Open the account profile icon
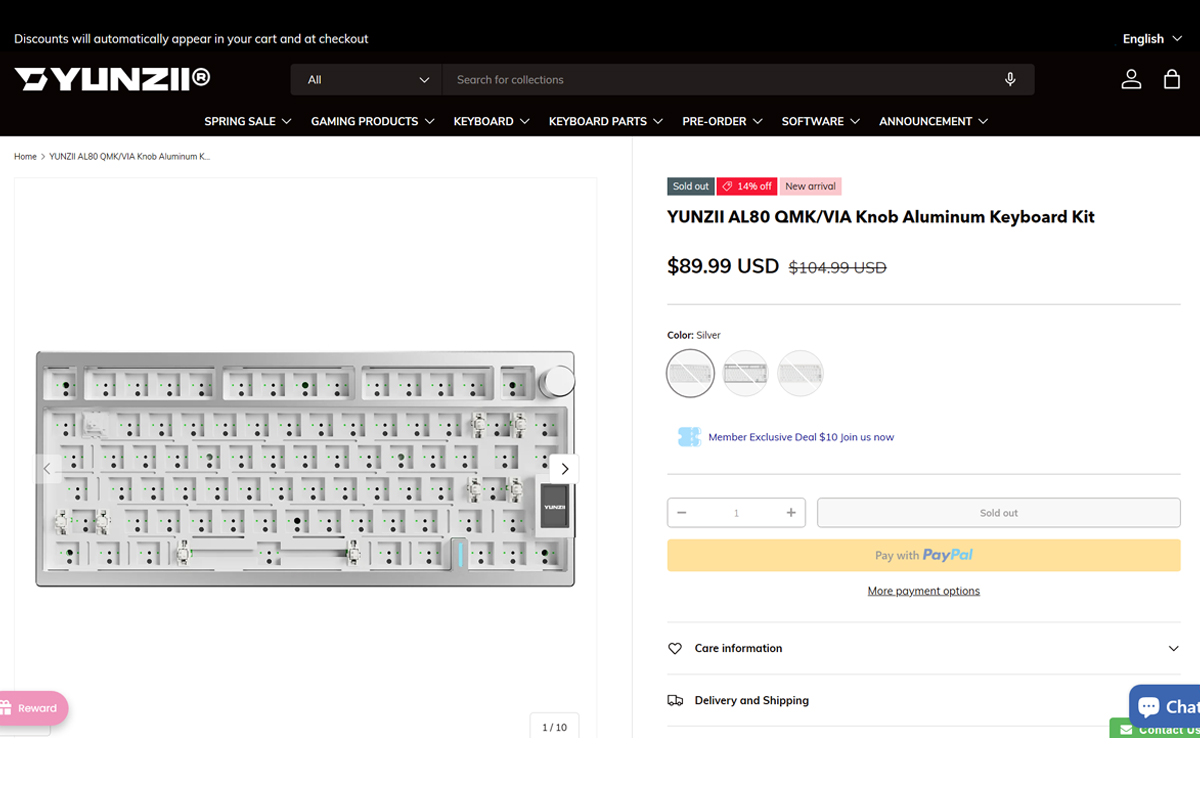The image size is (1200, 800). (1131, 79)
